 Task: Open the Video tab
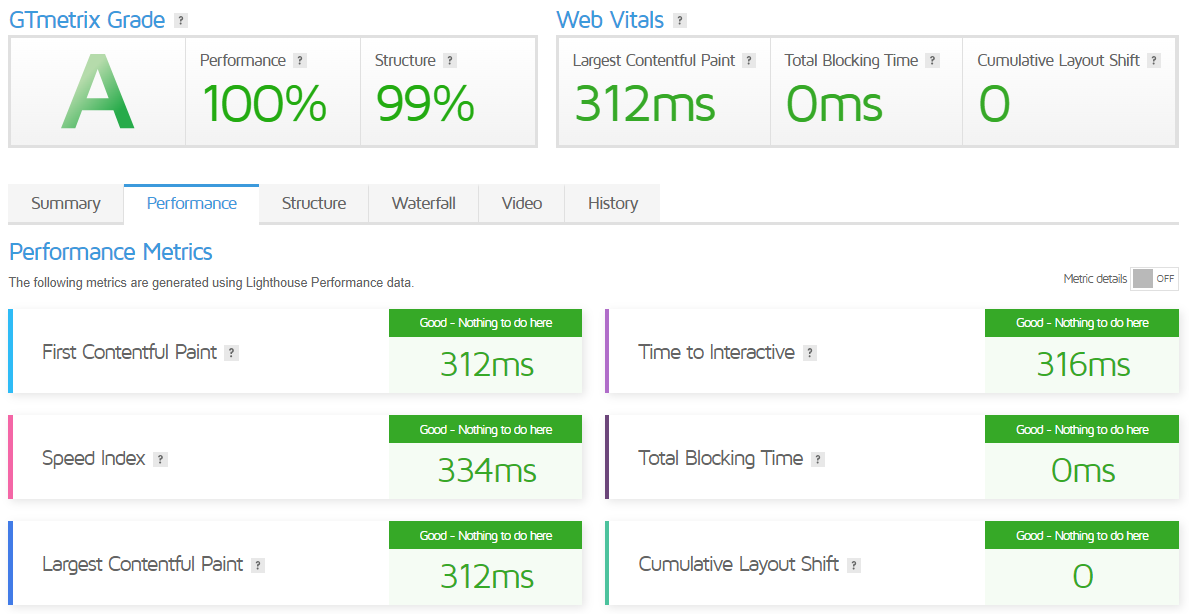pyautogui.click(x=522, y=203)
